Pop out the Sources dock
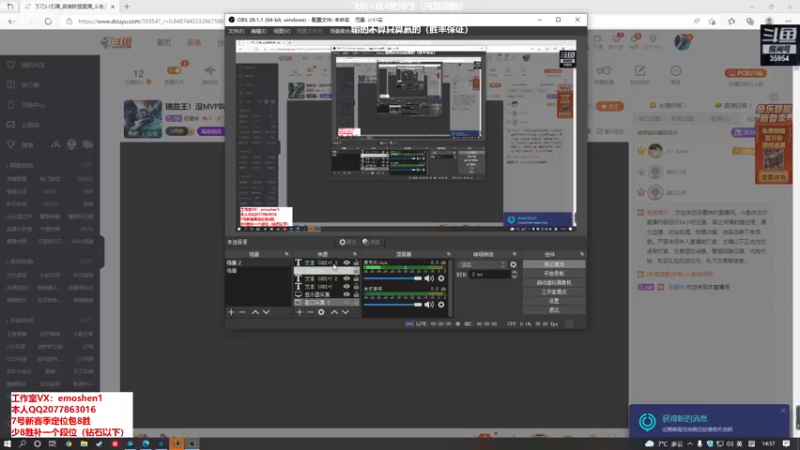 355,254
